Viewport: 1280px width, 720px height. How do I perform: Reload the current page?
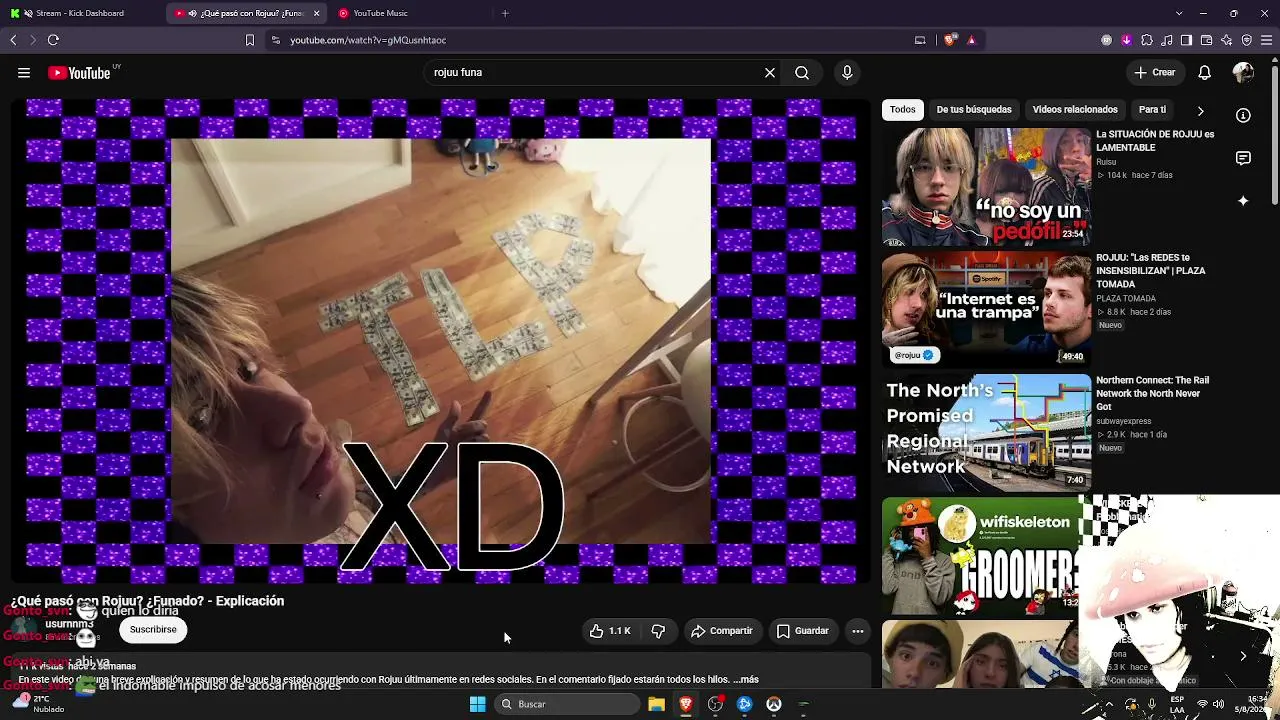coord(53,40)
